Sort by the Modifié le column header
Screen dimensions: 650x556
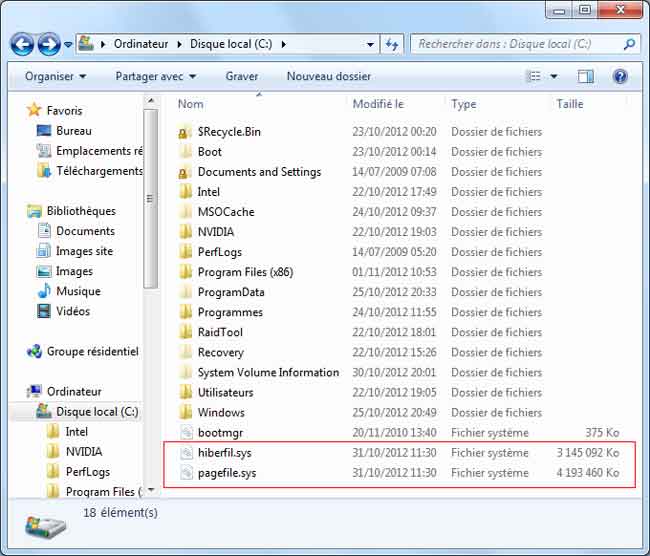click(378, 104)
